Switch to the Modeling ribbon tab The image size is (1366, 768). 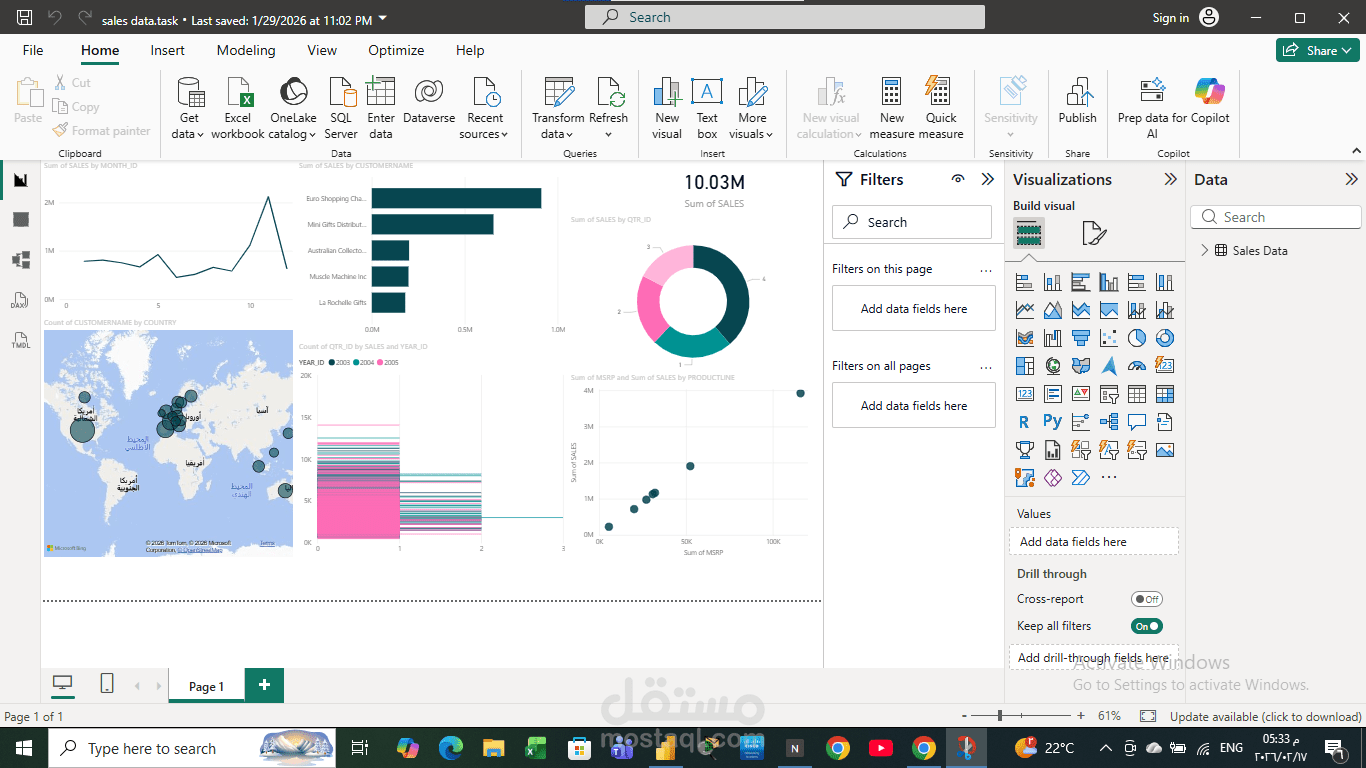point(246,50)
